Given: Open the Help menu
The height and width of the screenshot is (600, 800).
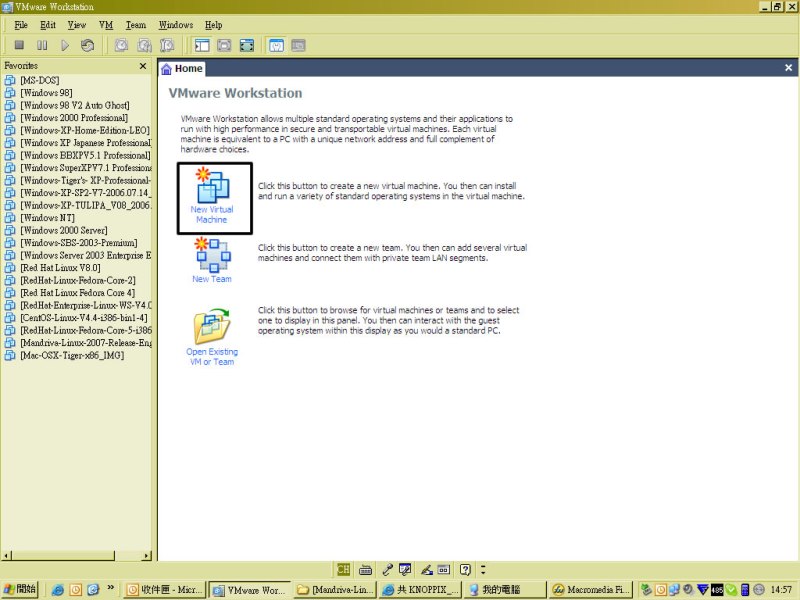Looking at the screenshot, I should (x=213, y=24).
